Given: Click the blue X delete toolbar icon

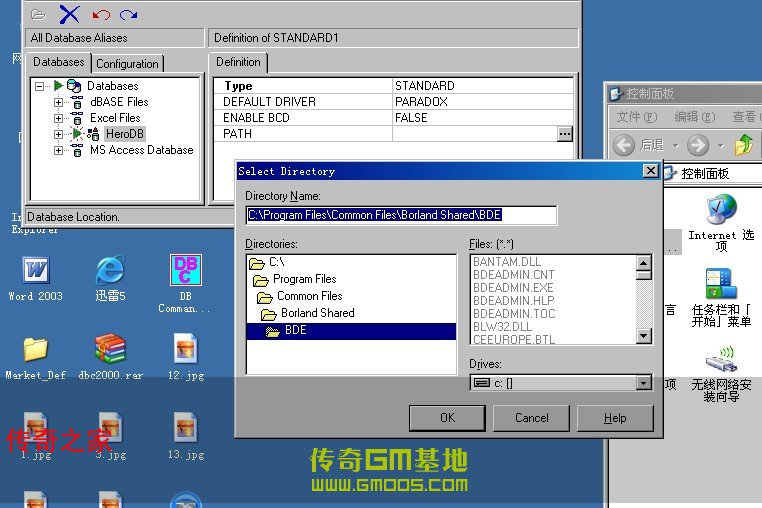Looking at the screenshot, I should [x=69, y=14].
